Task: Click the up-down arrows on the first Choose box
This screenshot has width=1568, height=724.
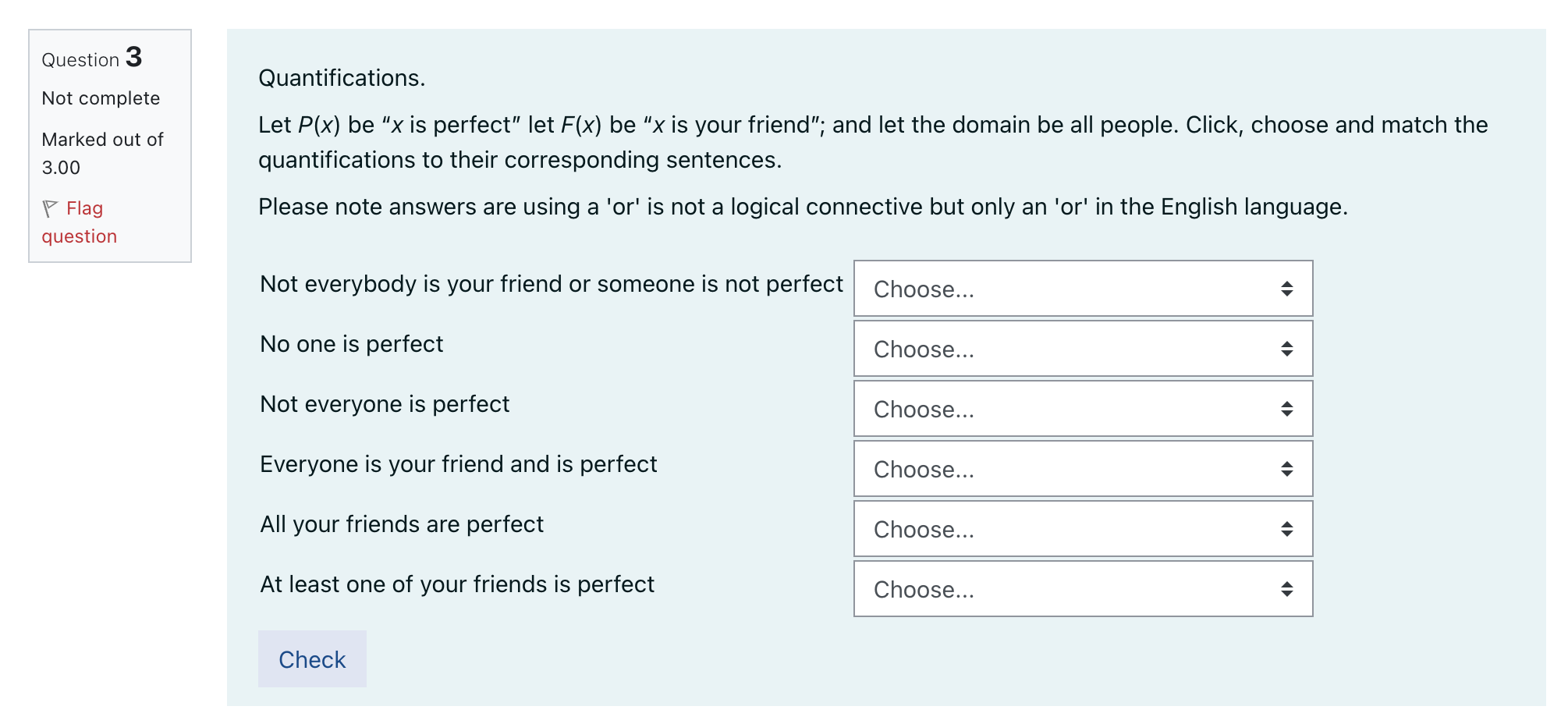Action: click(x=1286, y=289)
